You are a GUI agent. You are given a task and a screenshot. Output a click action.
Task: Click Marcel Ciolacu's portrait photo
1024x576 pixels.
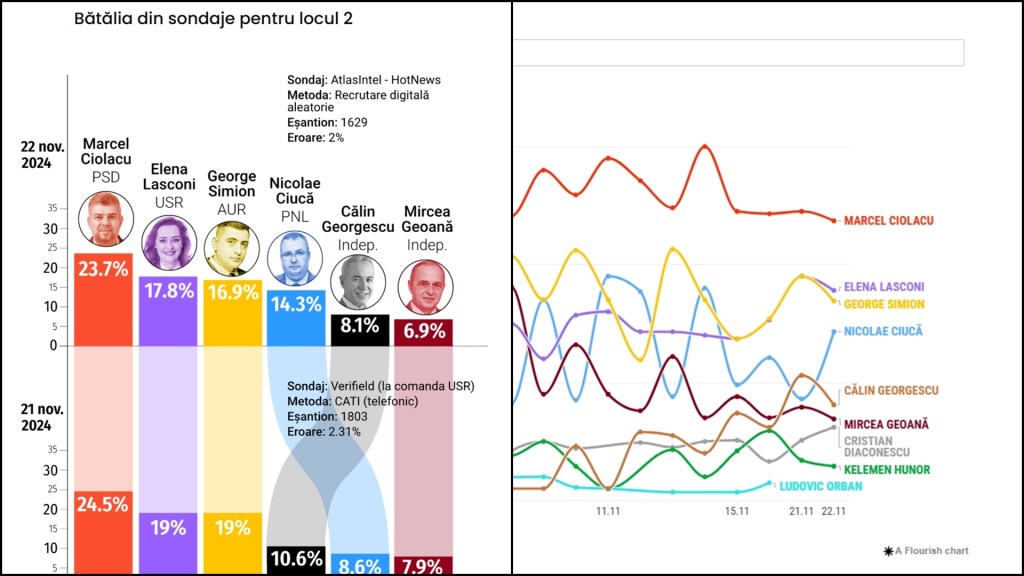click(x=105, y=219)
